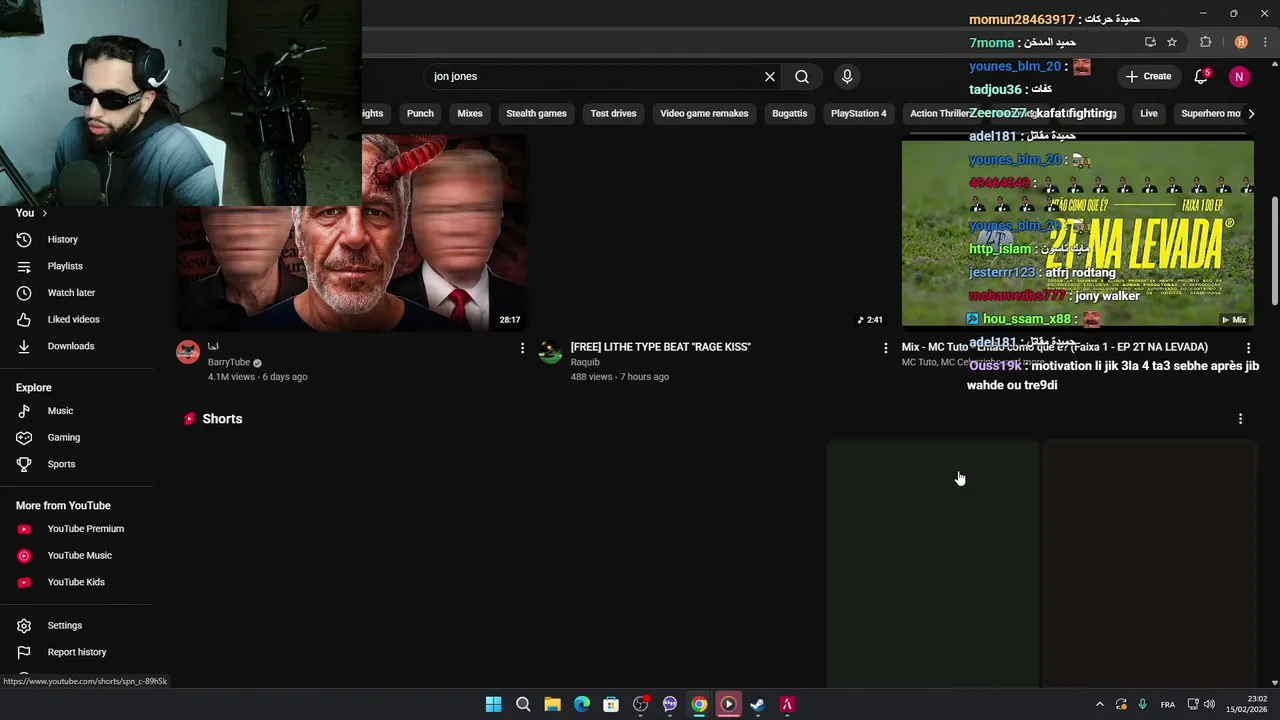Select the PlayStation 4 chip
The width and height of the screenshot is (1280, 720).
click(x=858, y=114)
